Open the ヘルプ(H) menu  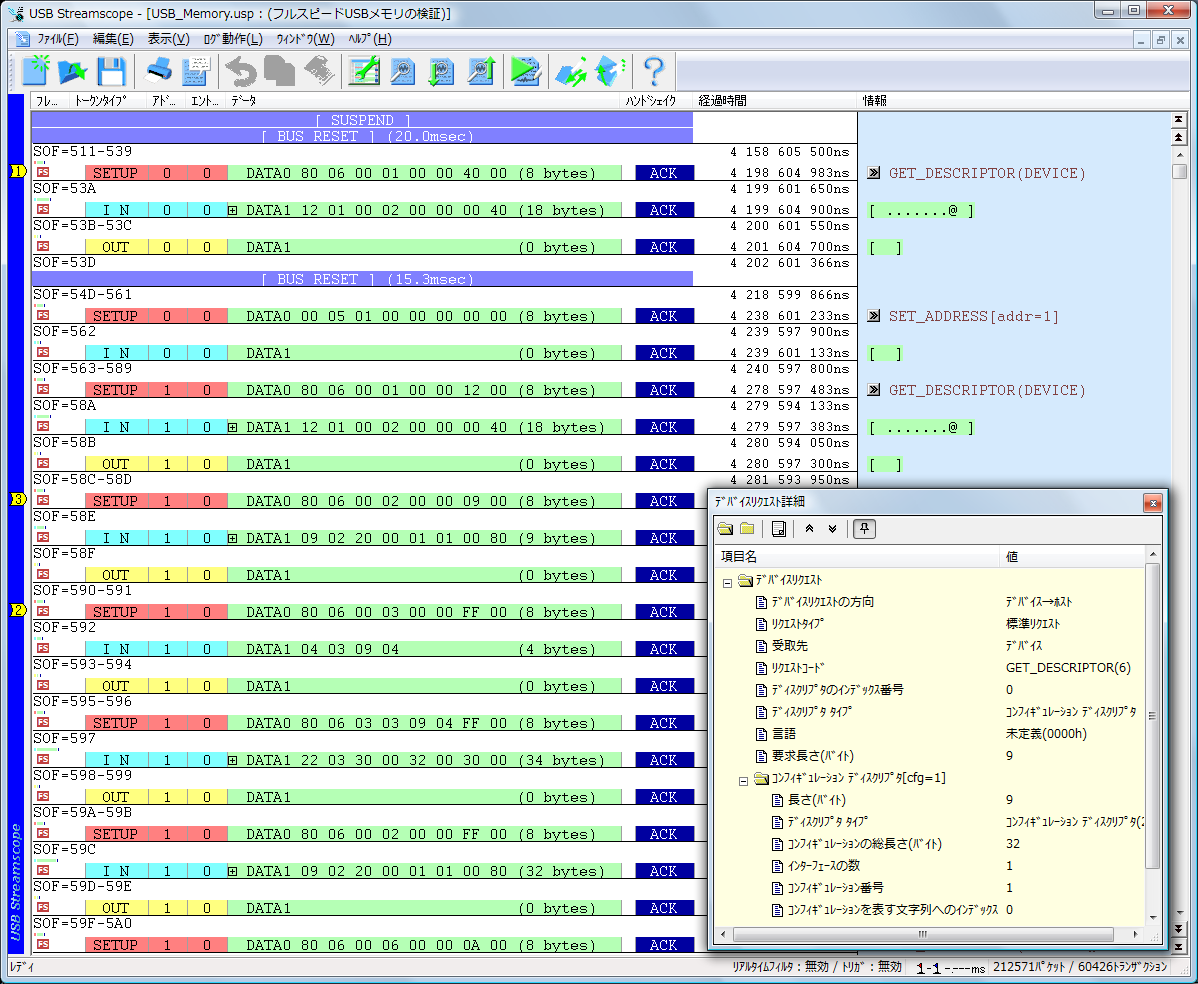click(370, 39)
